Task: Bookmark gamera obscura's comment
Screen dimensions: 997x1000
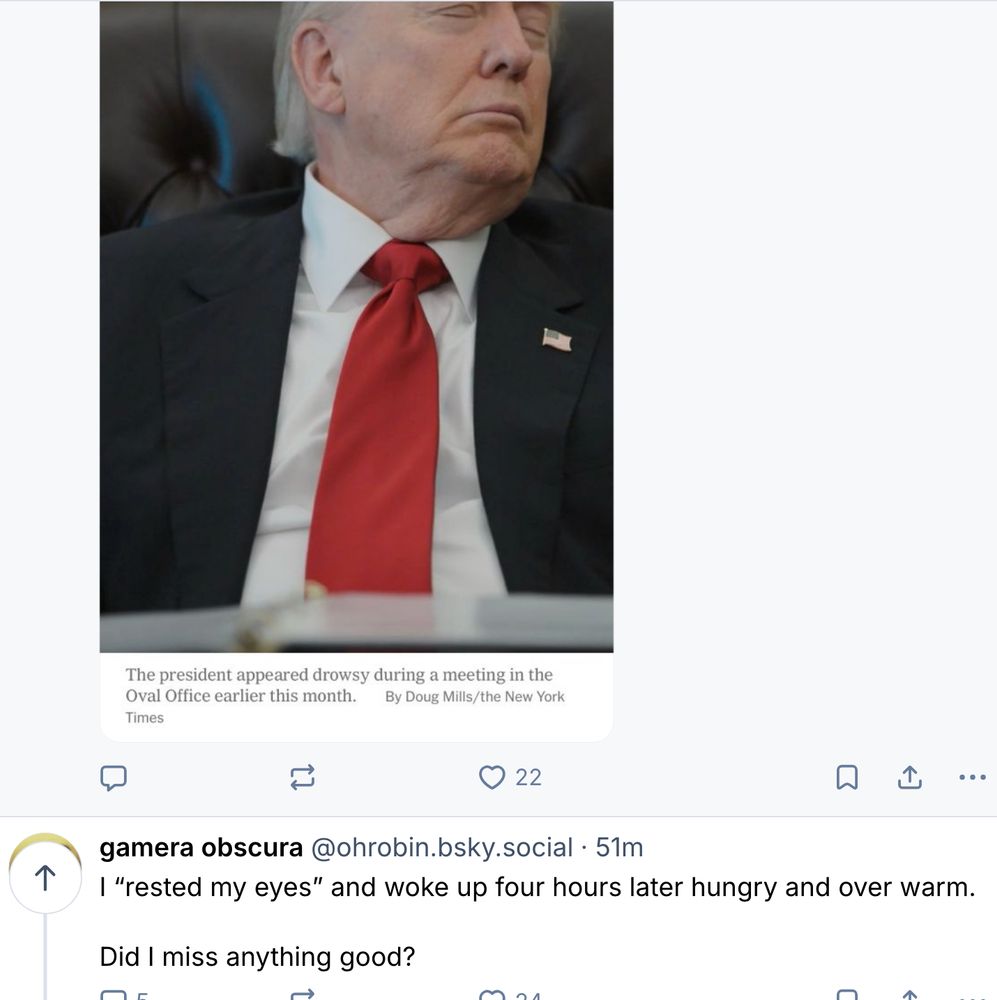Action: coord(846,995)
